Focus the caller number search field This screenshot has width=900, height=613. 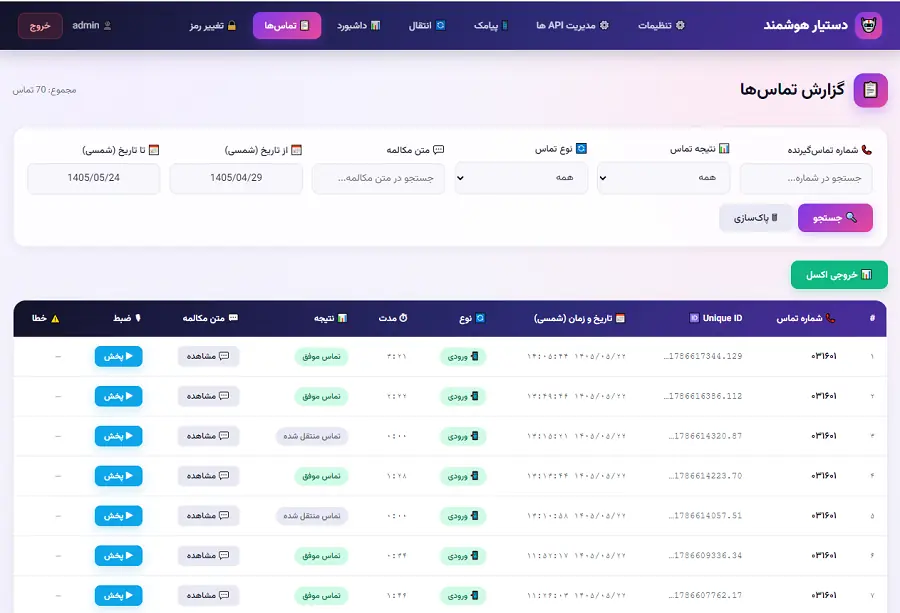coord(806,179)
